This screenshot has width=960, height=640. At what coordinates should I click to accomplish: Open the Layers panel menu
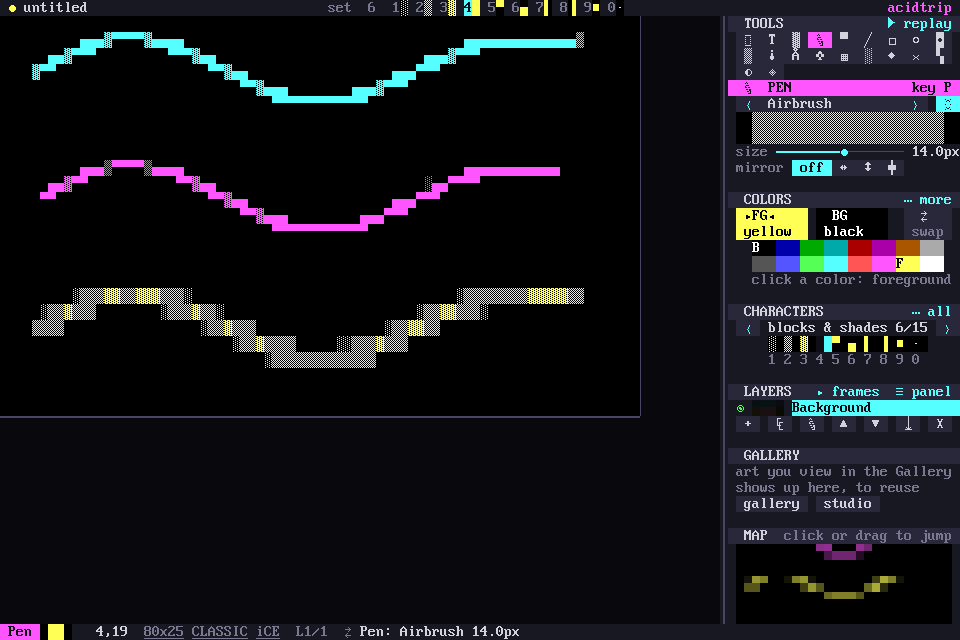pos(923,392)
